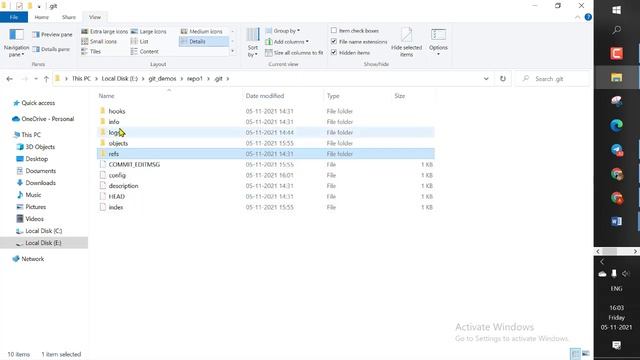Refresh the .git folder view

click(x=503, y=79)
